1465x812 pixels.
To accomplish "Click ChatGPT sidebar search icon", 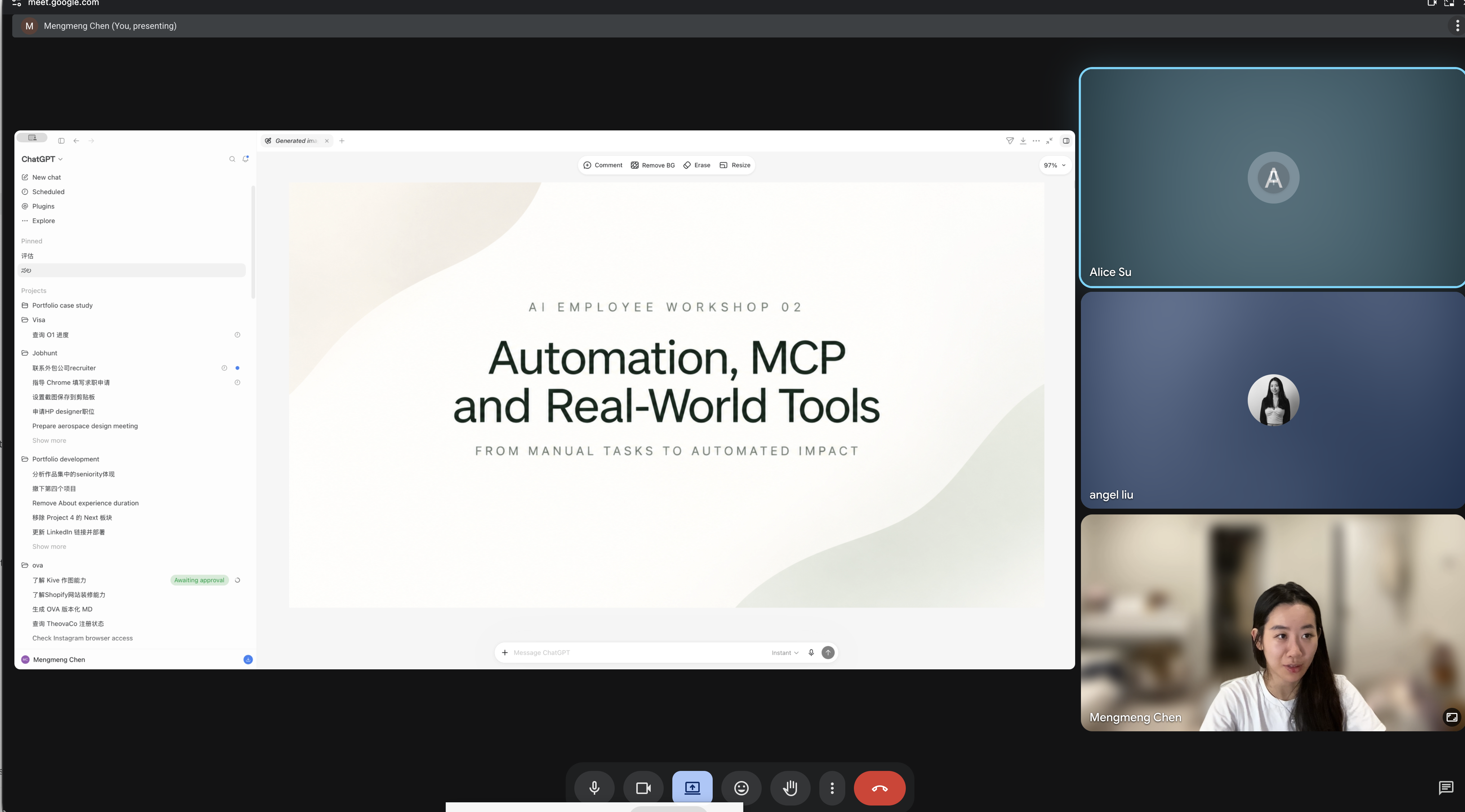I will click(232, 159).
